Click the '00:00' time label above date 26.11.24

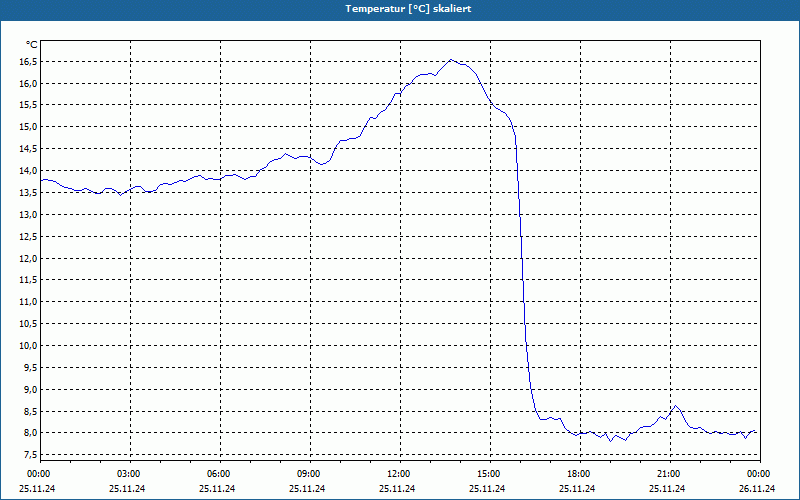760,474
